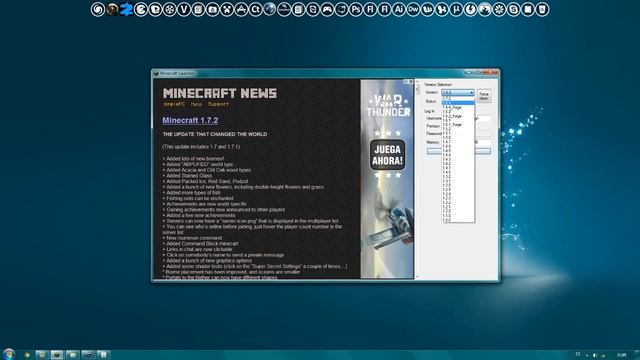The height and width of the screenshot is (360, 640).
Task: Click the system clock in the taskbar
Action: pyautogui.click(x=622, y=355)
